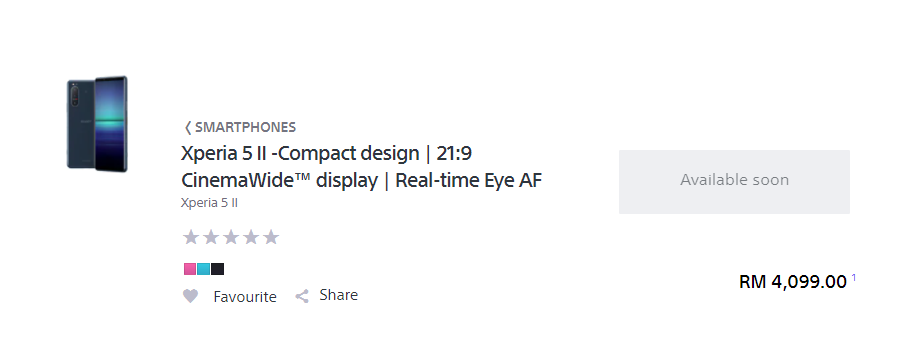This screenshot has height=364, width=912.
Task: Rate one star on the rating row
Action: (191, 237)
